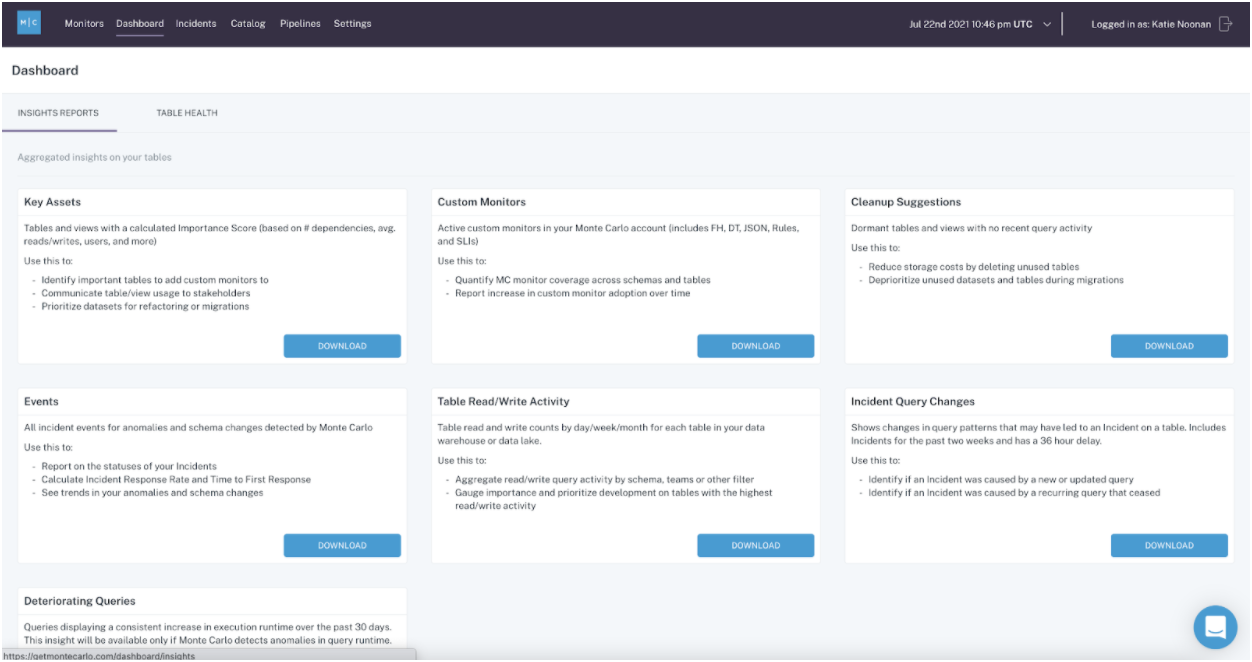Click 'Identify important tables to add custom monitors to'
Viewport: 1252px width, 662px height.
[x=155, y=280]
